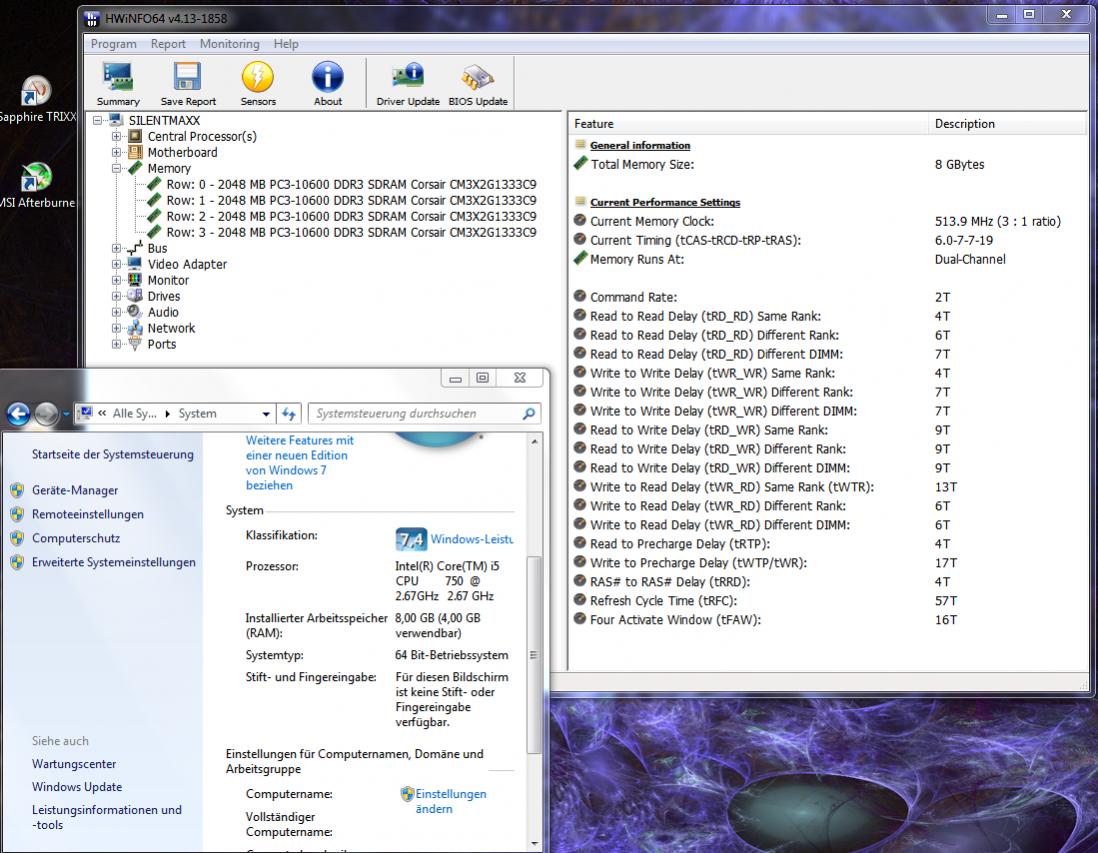Click the refresh button beside address bar
Viewport: 1098px width, 853px height.
289,414
